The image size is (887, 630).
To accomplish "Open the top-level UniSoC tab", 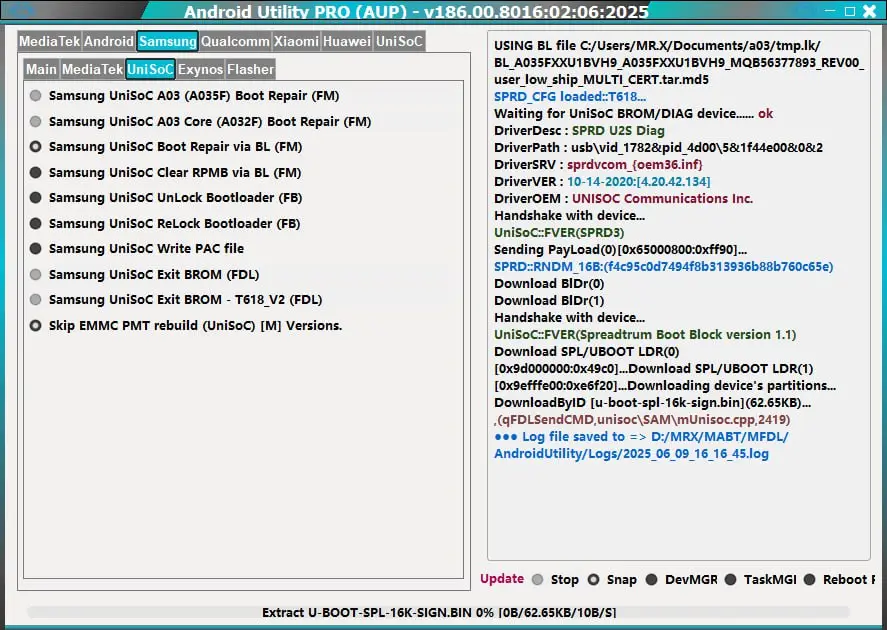I will 399,41.
